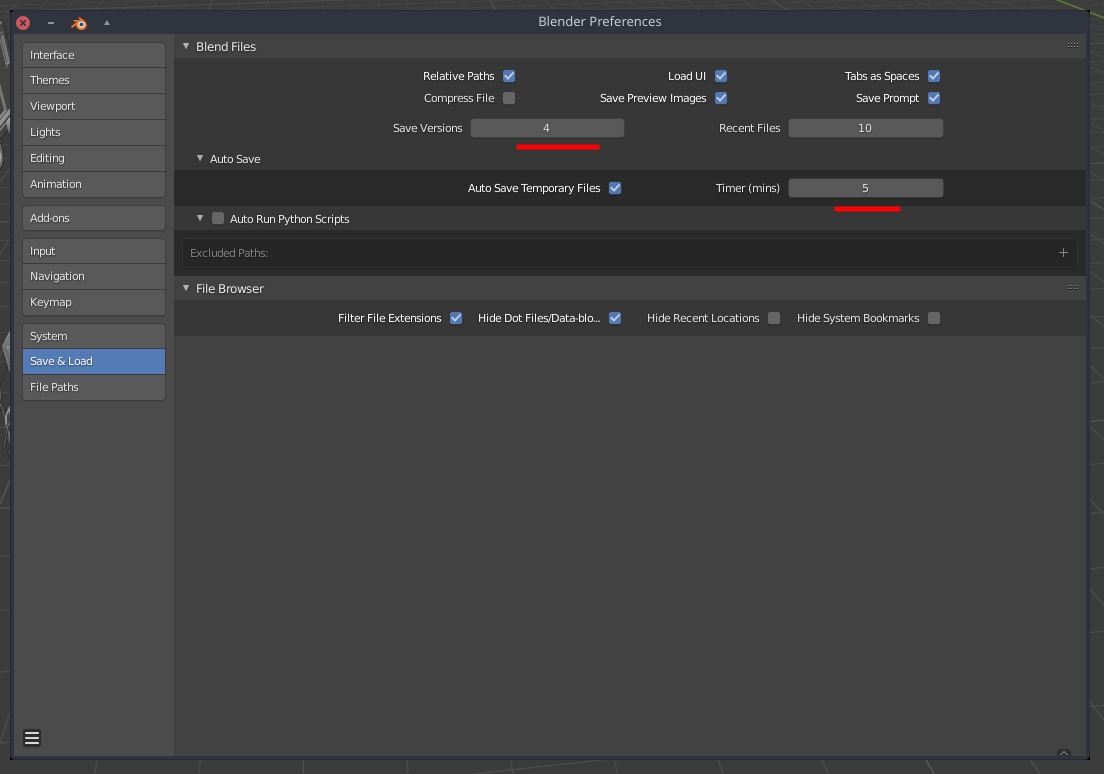Click the Recent Files value field
Screen dimensions: 1104x774
pos(865,128)
